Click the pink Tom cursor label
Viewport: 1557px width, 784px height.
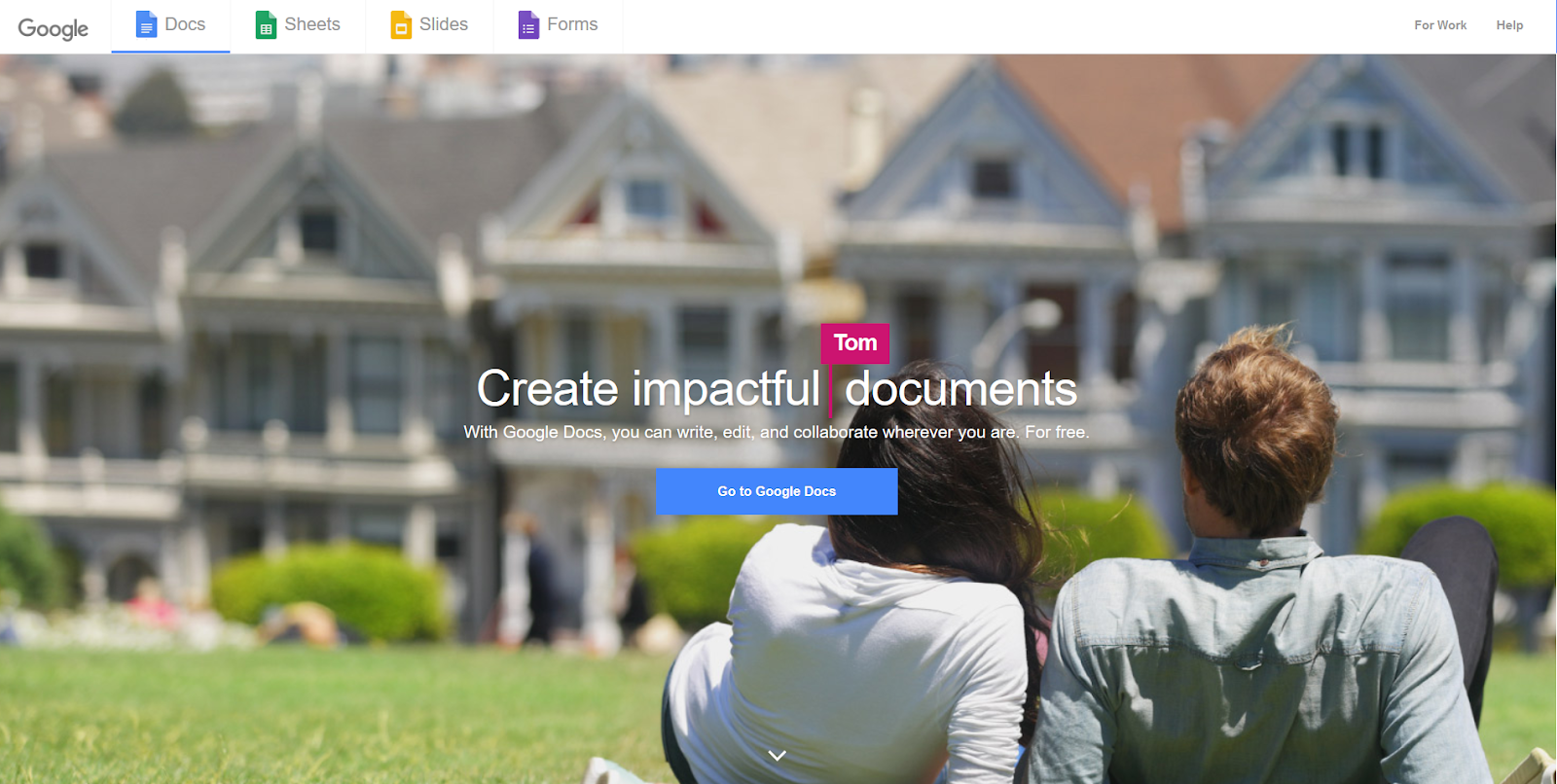855,342
